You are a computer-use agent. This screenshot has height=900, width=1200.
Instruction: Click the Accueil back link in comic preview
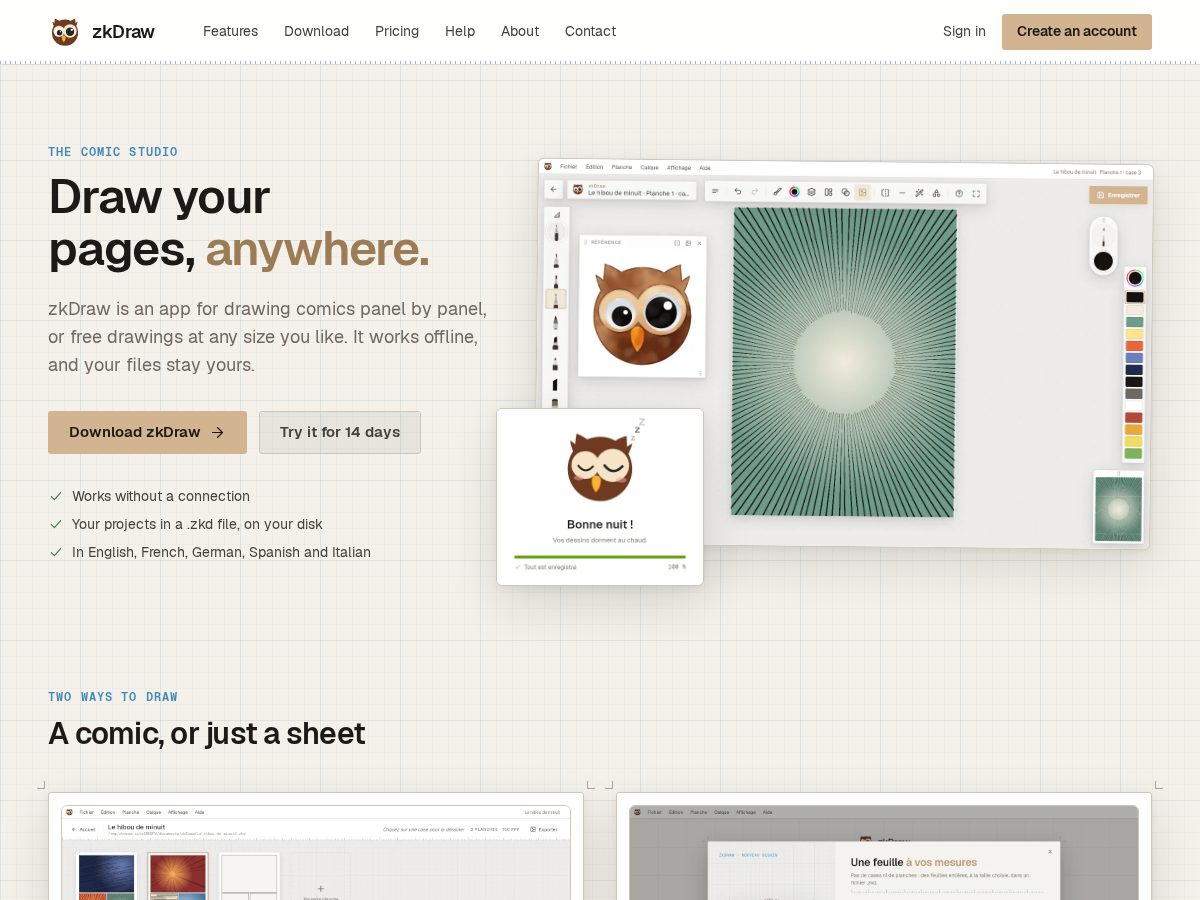coord(84,829)
